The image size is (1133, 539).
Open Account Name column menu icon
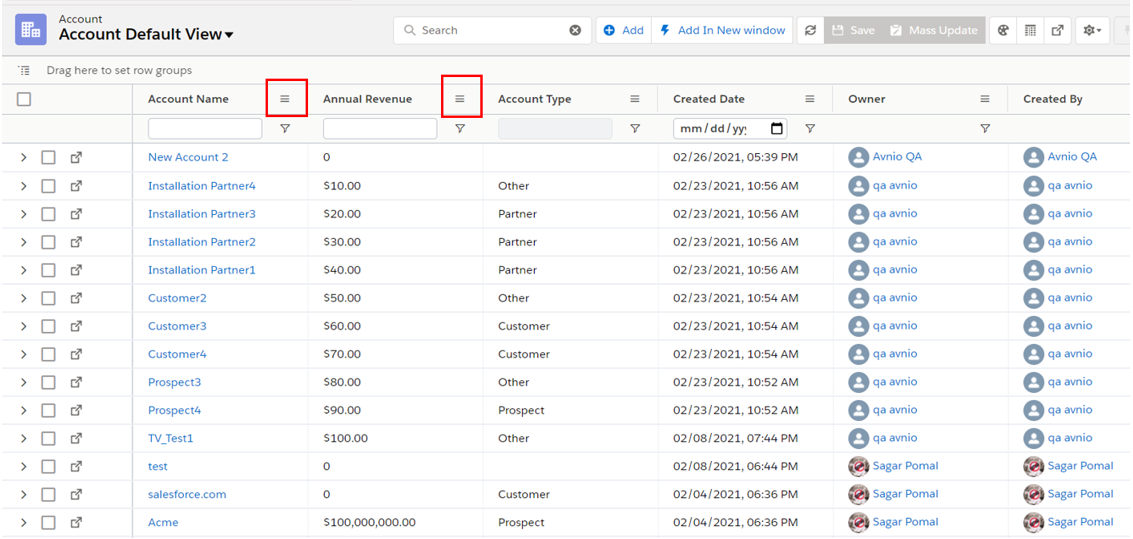point(285,99)
